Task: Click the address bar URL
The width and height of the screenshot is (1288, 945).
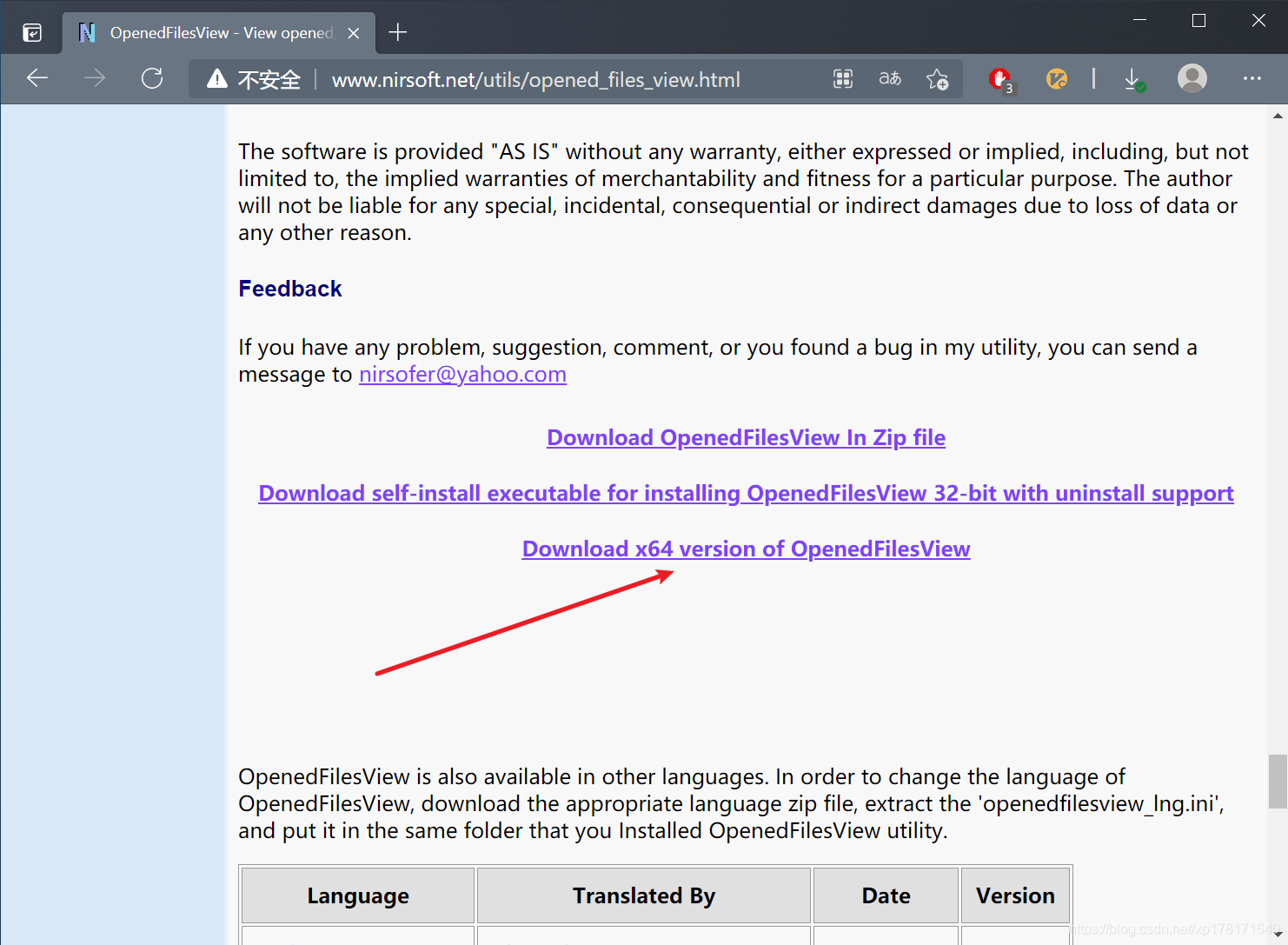Action: pyautogui.click(x=536, y=80)
